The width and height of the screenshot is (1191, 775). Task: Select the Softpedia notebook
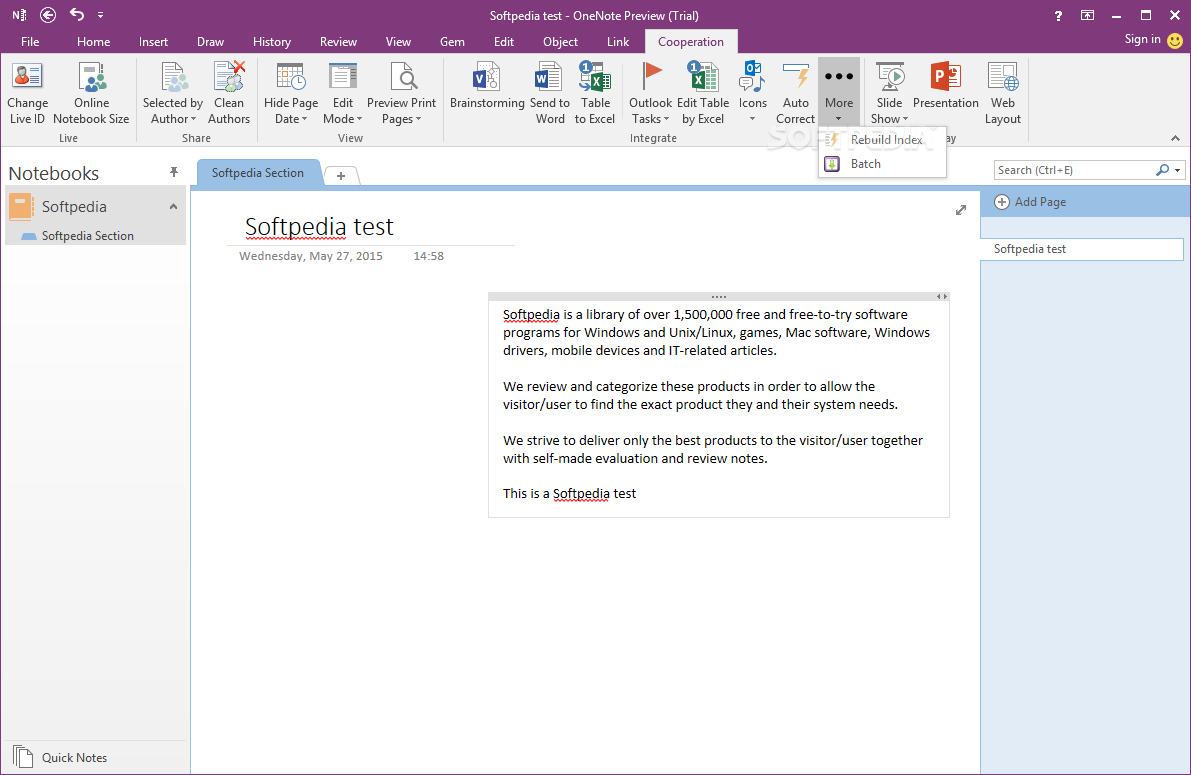point(95,207)
